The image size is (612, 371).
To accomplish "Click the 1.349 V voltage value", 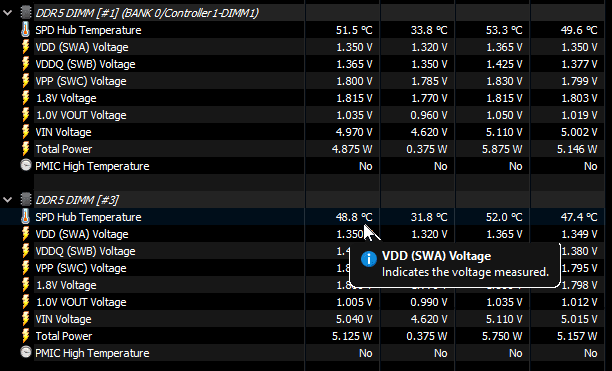I will pos(579,234).
